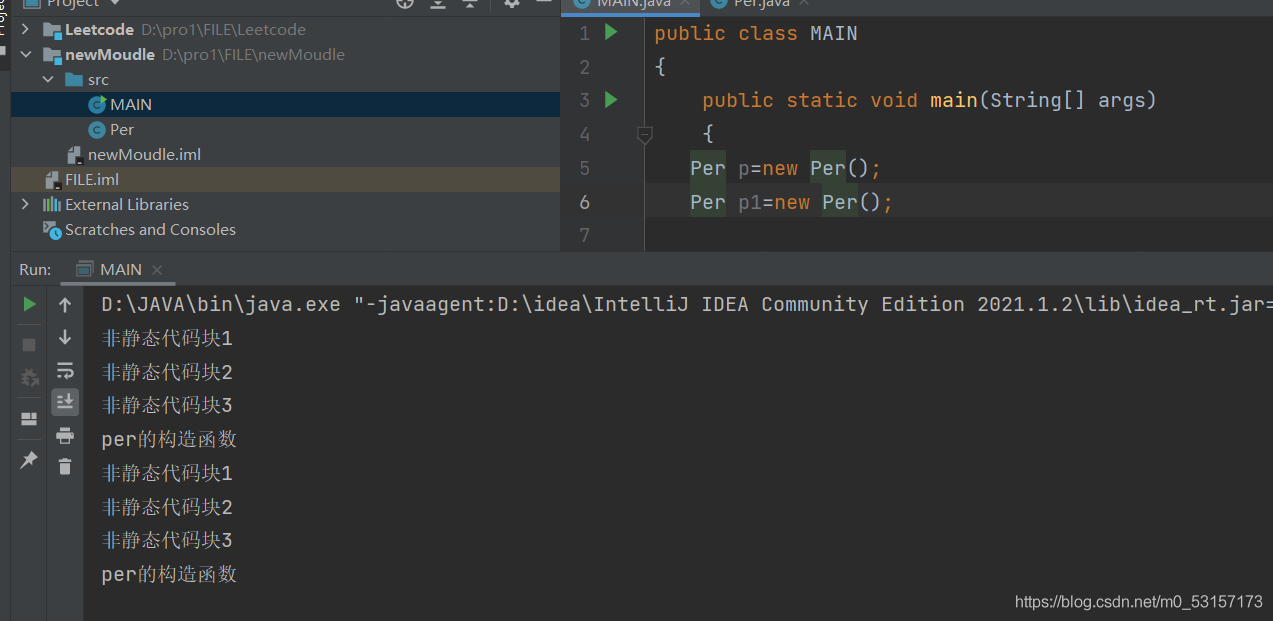
Task: Clear console with the trash icon
Action: click(x=65, y=466)
